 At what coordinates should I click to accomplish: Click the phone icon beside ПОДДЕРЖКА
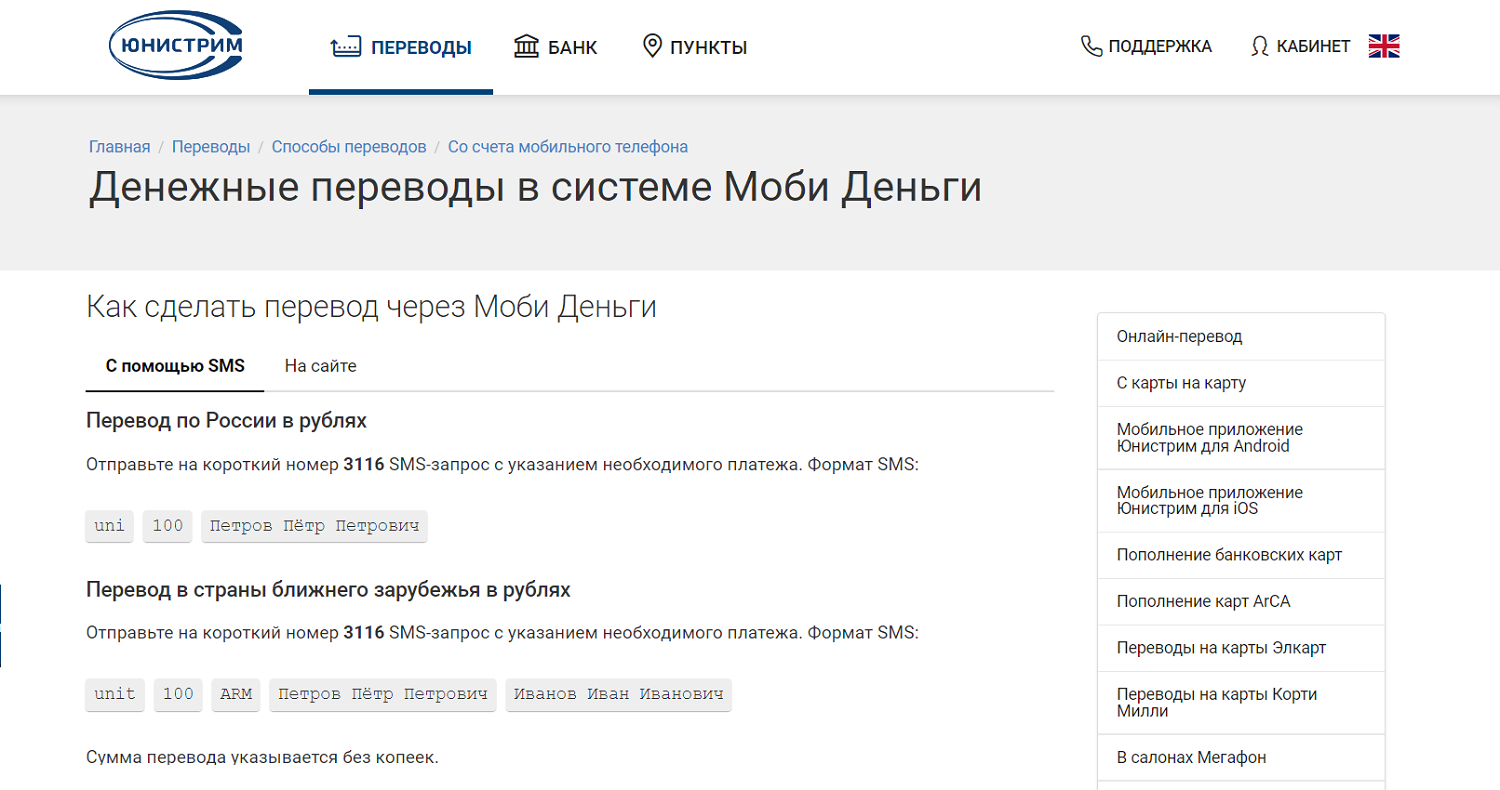click(1091, 46)
